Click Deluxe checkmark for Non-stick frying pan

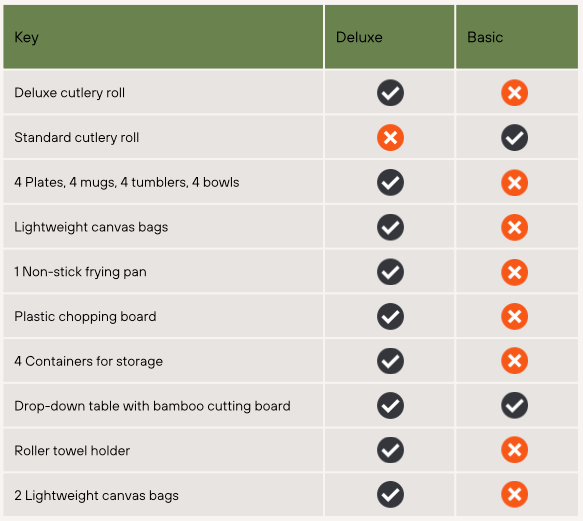point(390,272)
